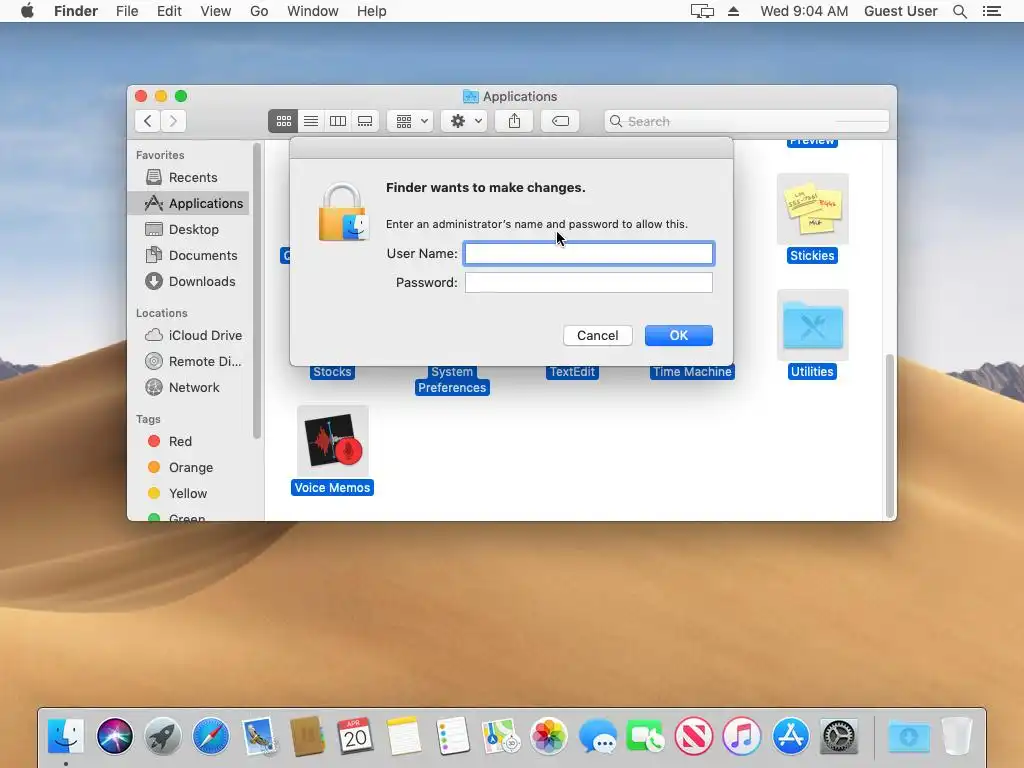This screenshot has width=1024, height=768.
Task: Open App Store from the Dock
Action: (790, 736)
